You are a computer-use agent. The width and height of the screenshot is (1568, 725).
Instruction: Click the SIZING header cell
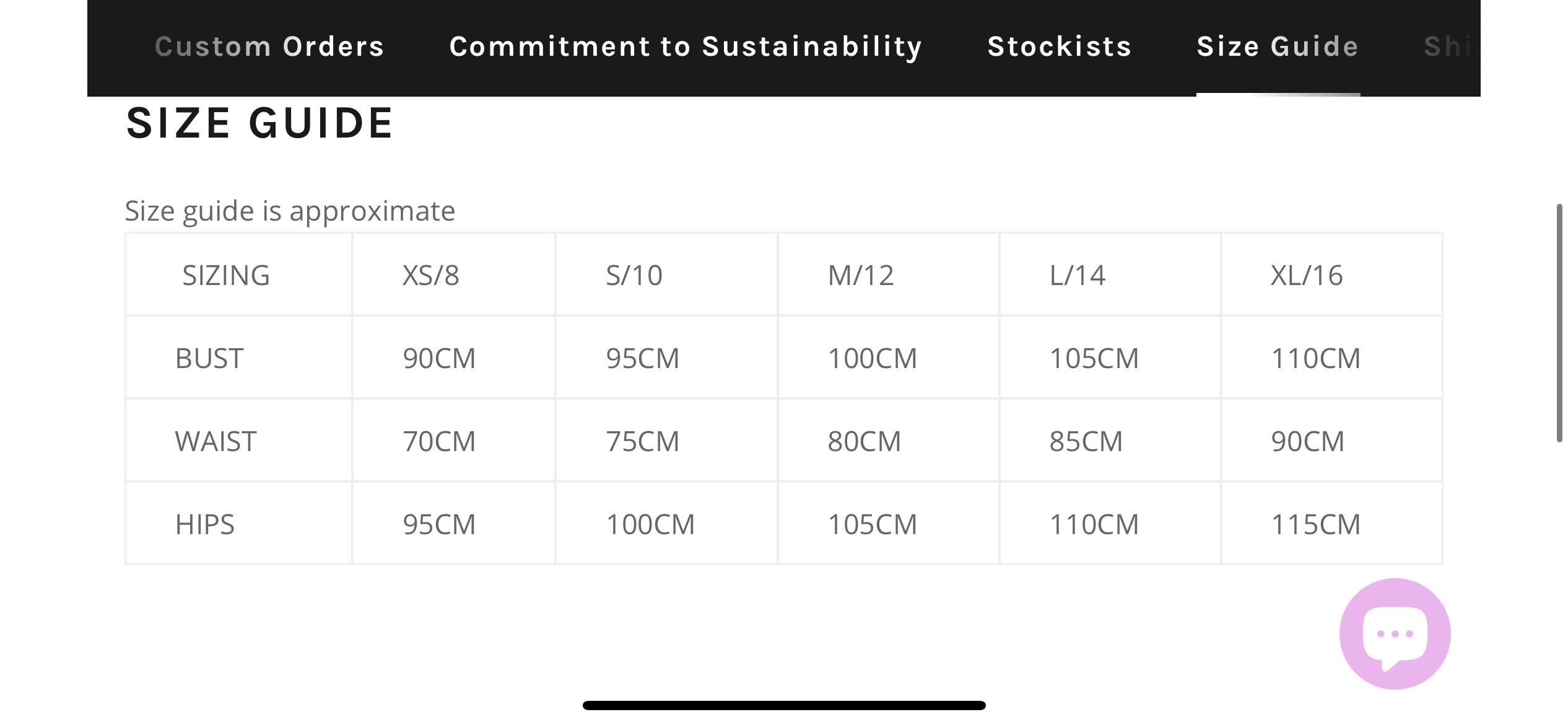coord(238,275)
